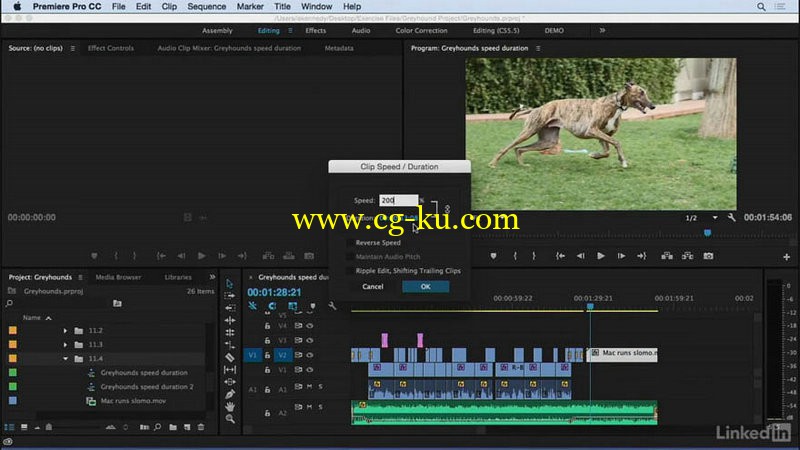Select the Pen tool
800x450 pixels.
(x=230, y=394)
